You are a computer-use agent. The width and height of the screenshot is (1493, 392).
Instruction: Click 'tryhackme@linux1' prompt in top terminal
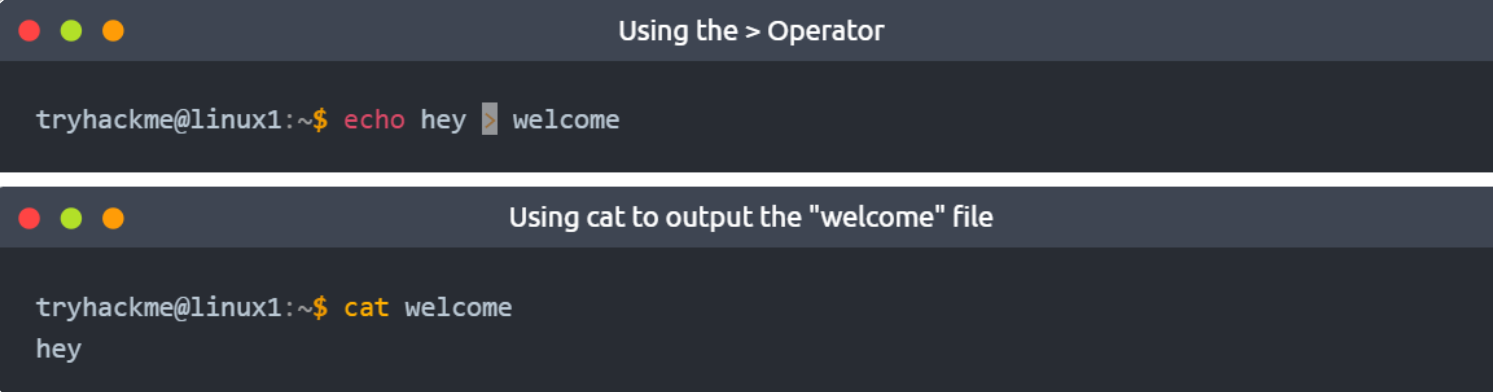(x=159, y=121)
